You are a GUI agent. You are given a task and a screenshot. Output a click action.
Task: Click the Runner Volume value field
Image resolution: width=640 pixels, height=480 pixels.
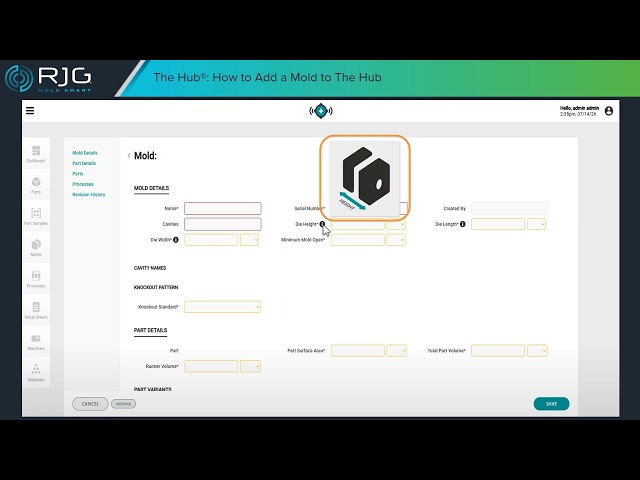[x=211, y=366]
